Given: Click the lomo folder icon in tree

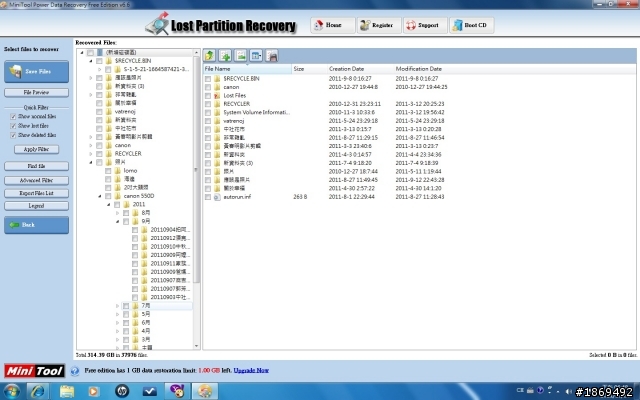Looking at the screenshot, I should [x=118, y=171].
